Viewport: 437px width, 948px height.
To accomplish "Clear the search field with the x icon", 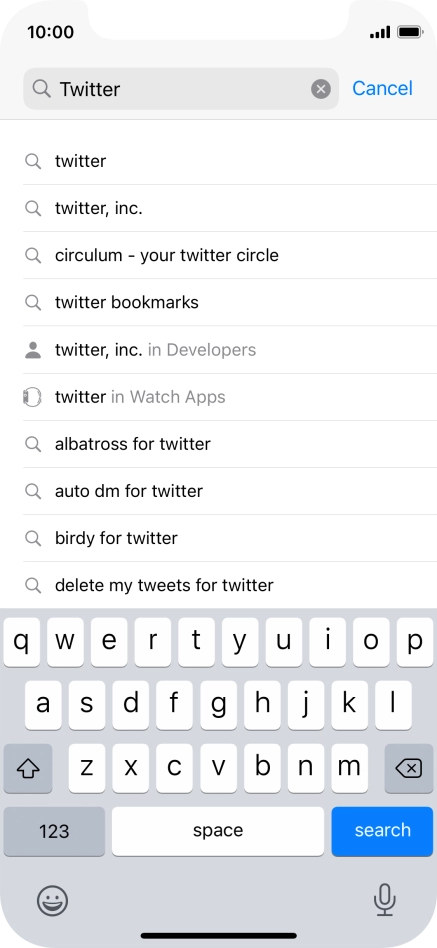I will coord(321,89).
